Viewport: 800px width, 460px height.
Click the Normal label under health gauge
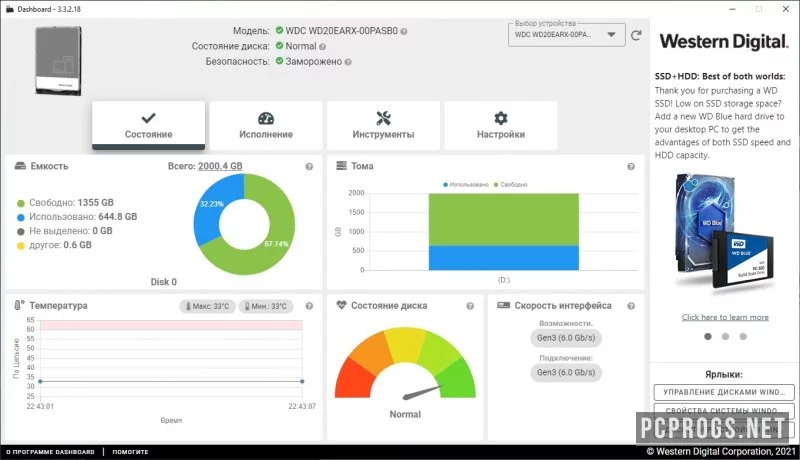[405, 415]
